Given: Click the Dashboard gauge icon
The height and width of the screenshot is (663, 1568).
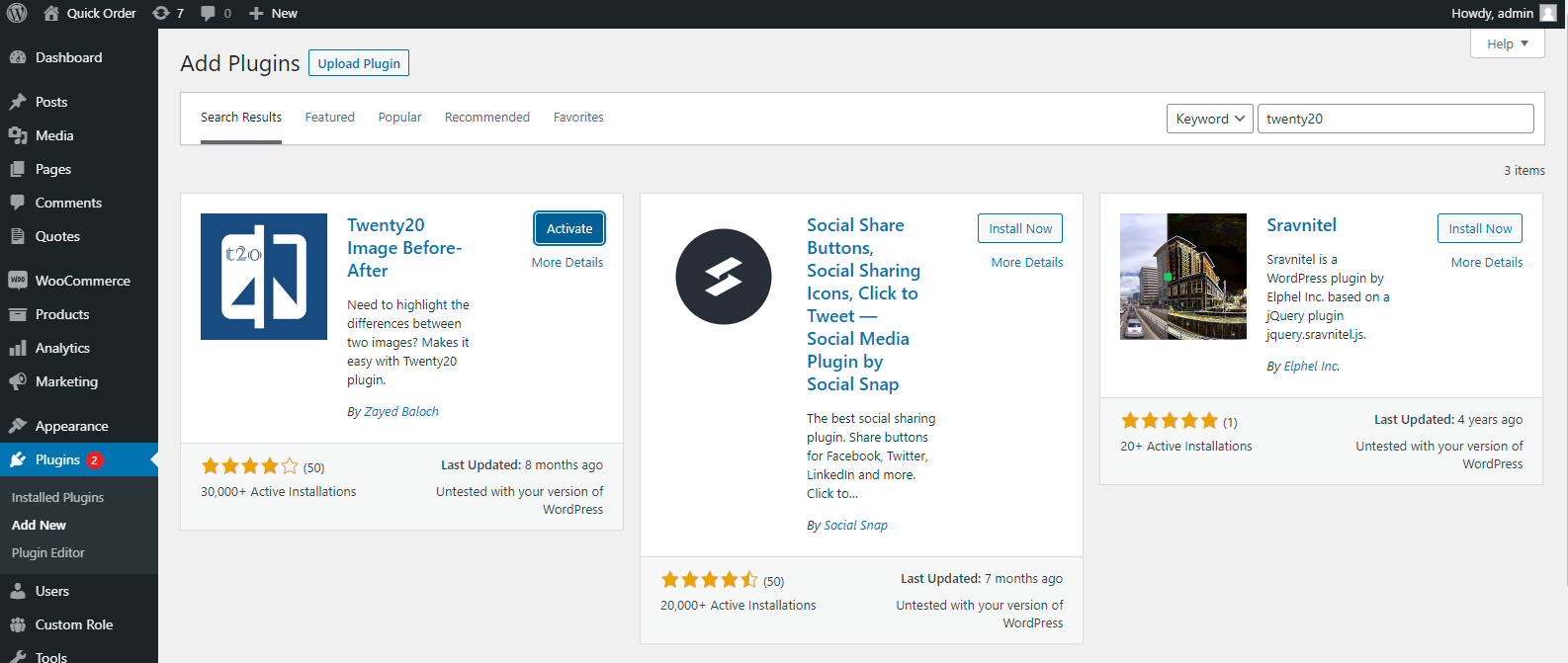Looking at the screenshot, I should 18,57.
